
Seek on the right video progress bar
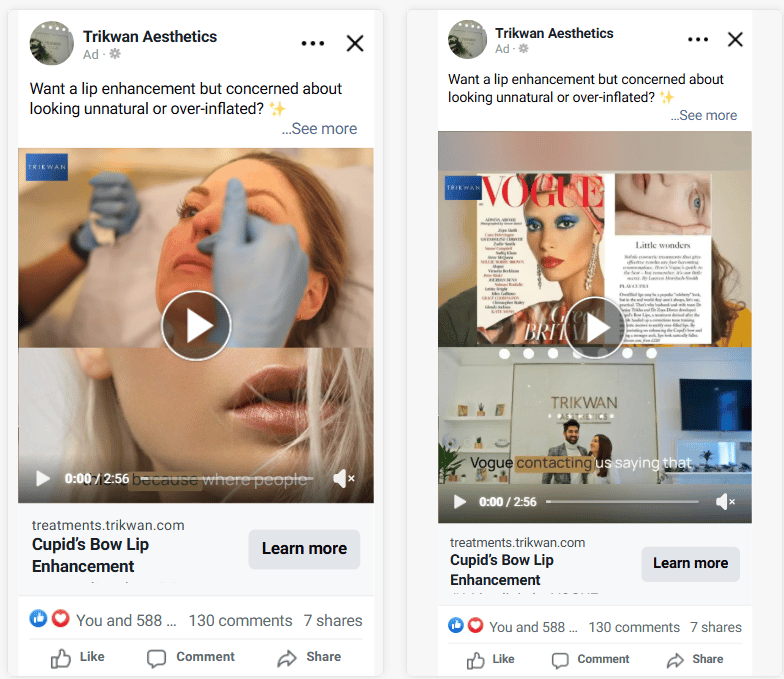tap(622, 502)
